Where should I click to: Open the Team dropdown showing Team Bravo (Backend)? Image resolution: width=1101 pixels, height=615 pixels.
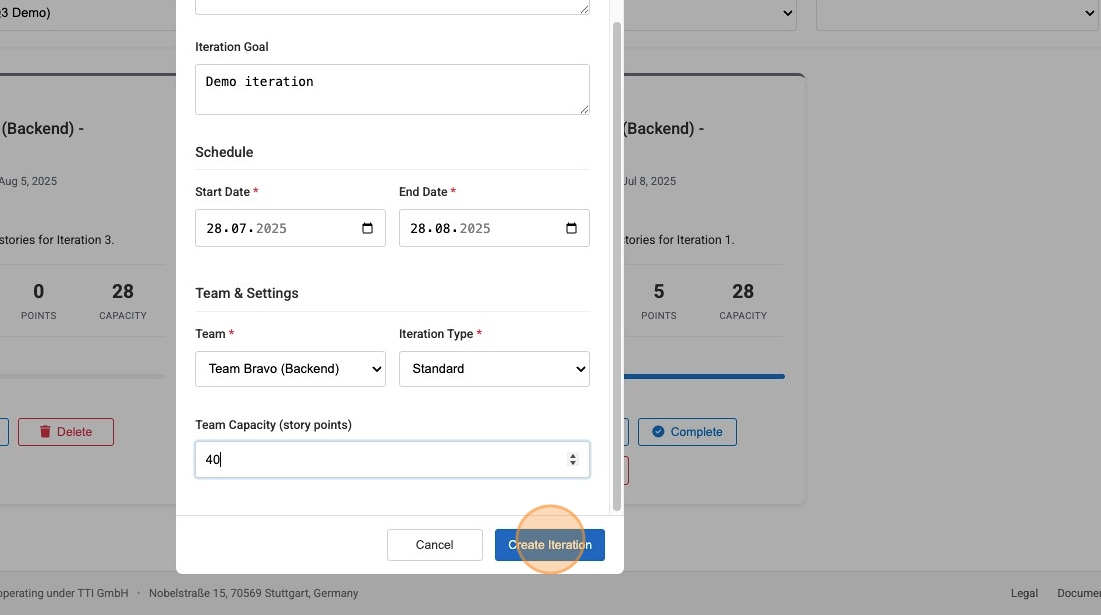290,368
